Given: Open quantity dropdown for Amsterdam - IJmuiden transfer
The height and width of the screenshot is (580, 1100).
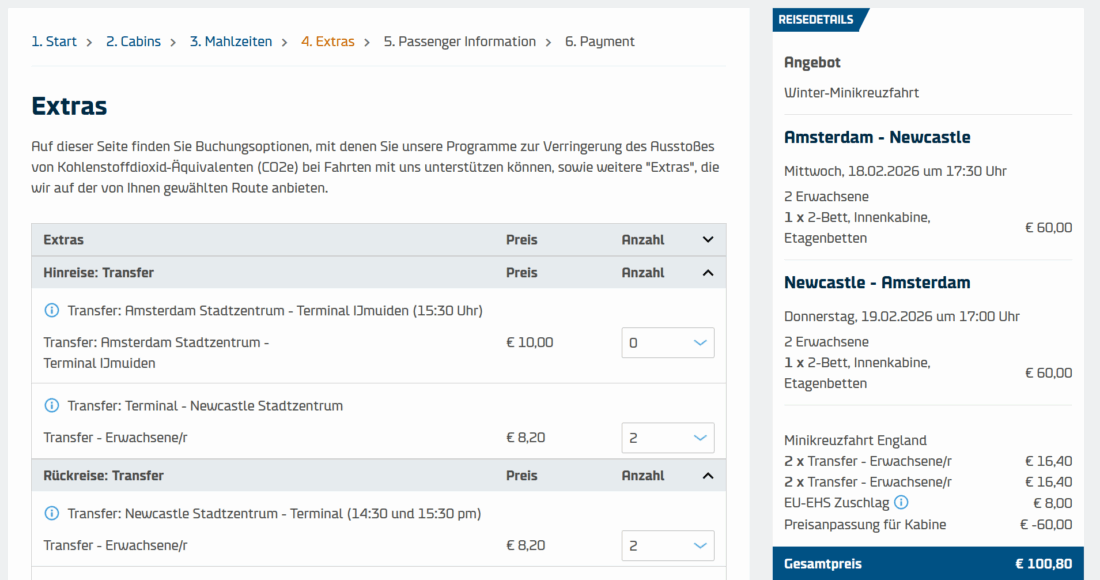Looking at the screenshot, I should (668, 343).
